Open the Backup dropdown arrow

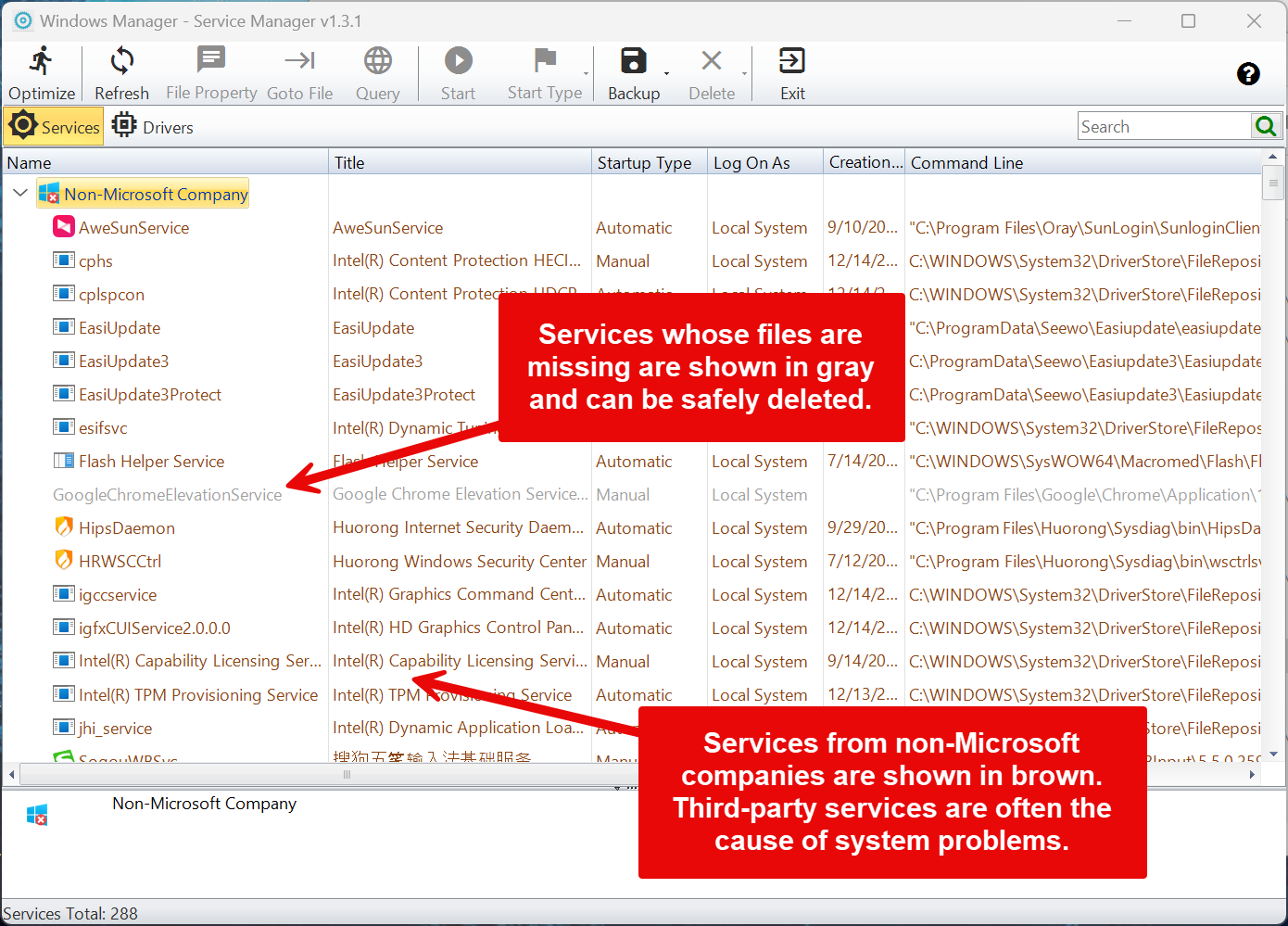click(667, 74)
